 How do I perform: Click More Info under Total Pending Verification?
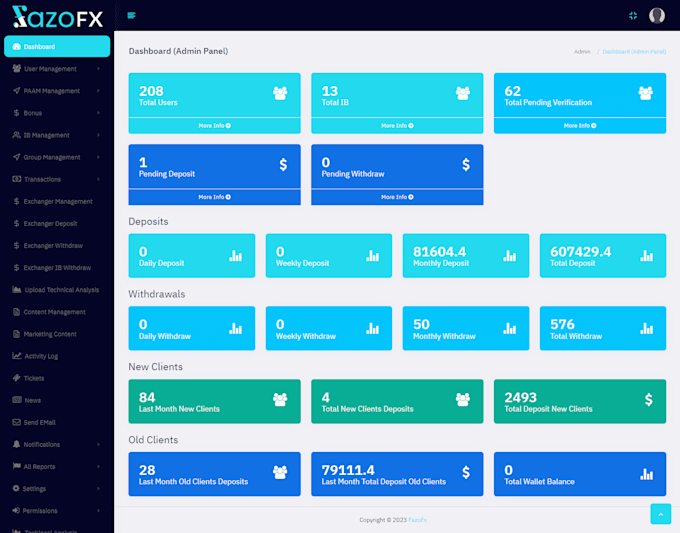[x=580, y=125]
